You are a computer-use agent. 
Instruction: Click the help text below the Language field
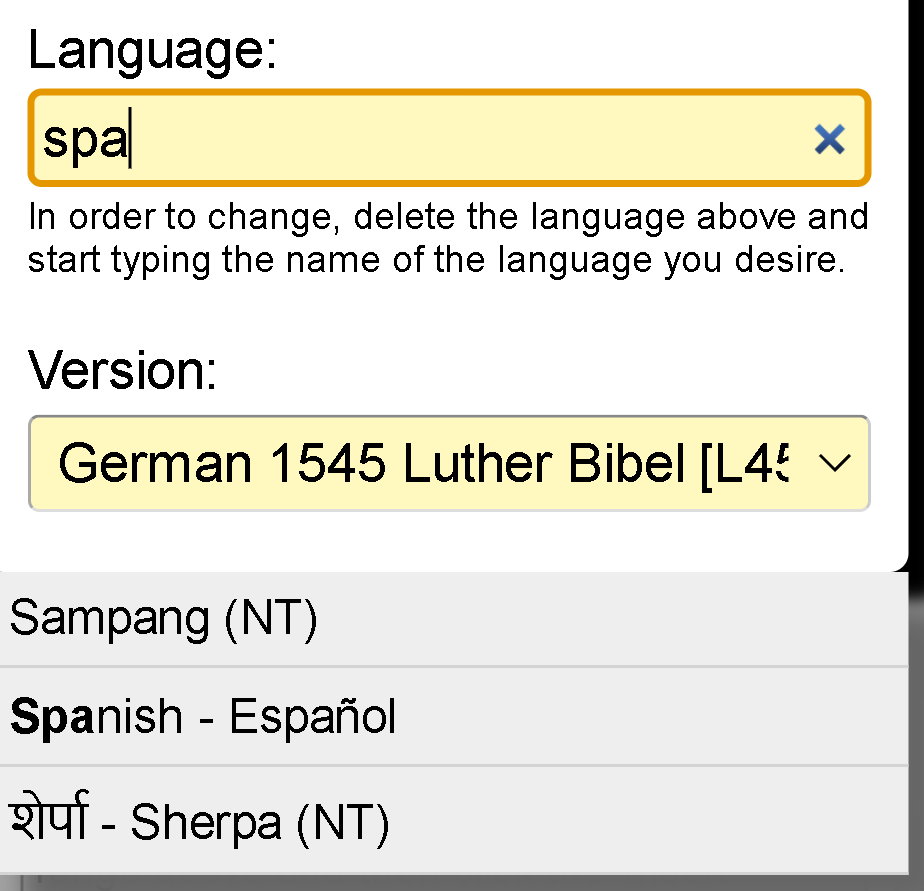coord(448,238)
